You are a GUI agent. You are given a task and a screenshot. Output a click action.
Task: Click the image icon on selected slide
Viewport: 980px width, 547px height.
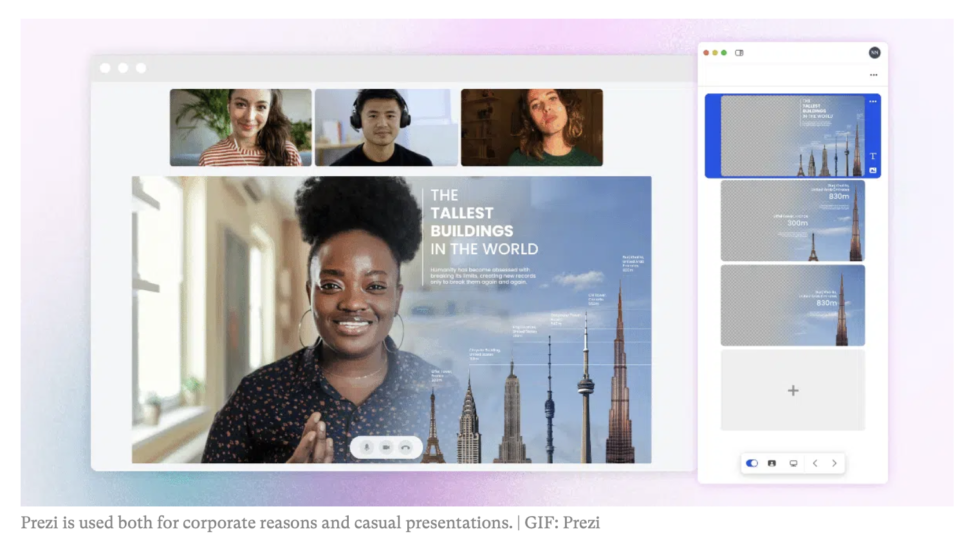(873, 170)
